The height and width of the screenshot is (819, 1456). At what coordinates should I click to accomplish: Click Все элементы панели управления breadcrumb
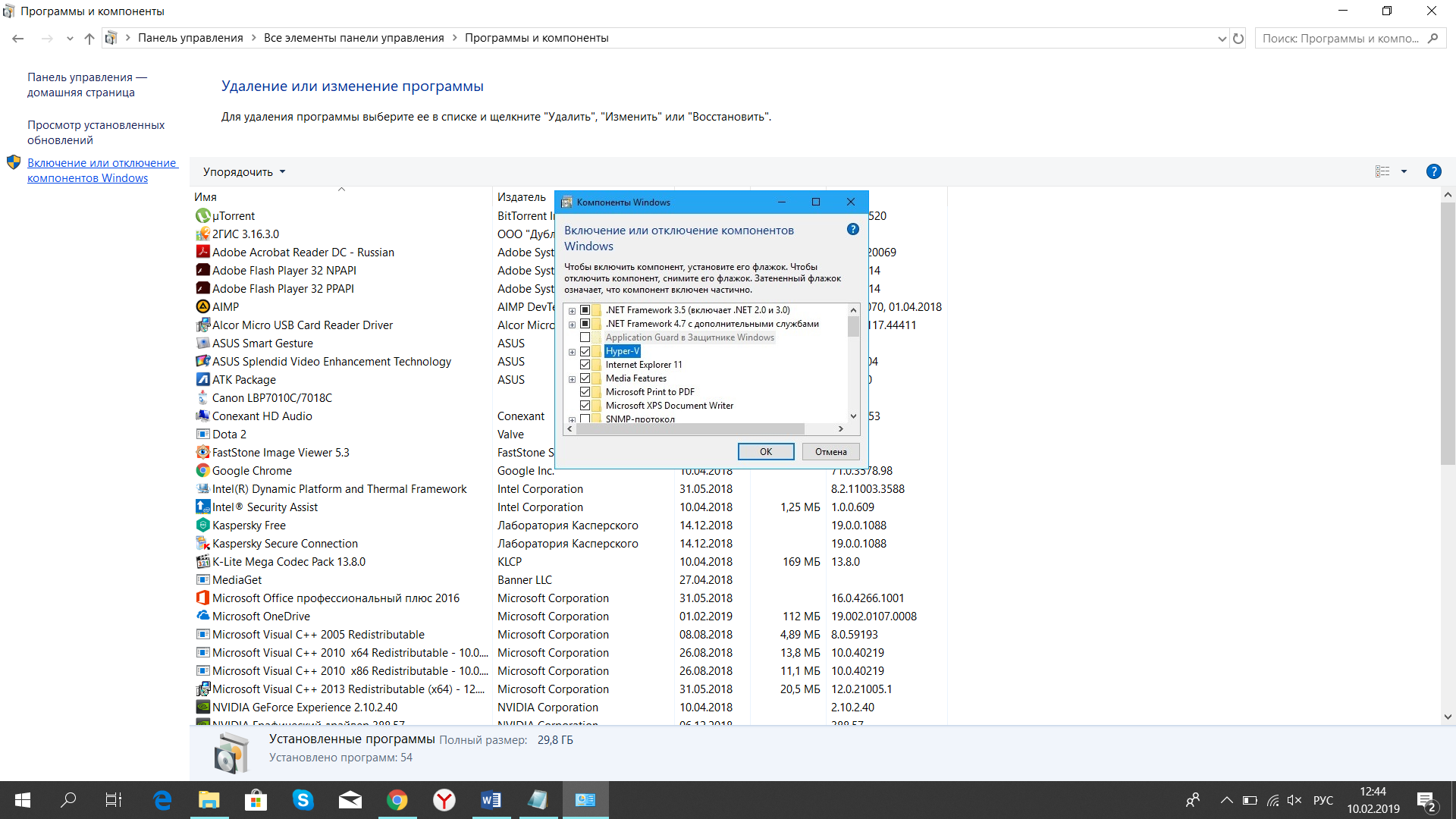point(354,38)
